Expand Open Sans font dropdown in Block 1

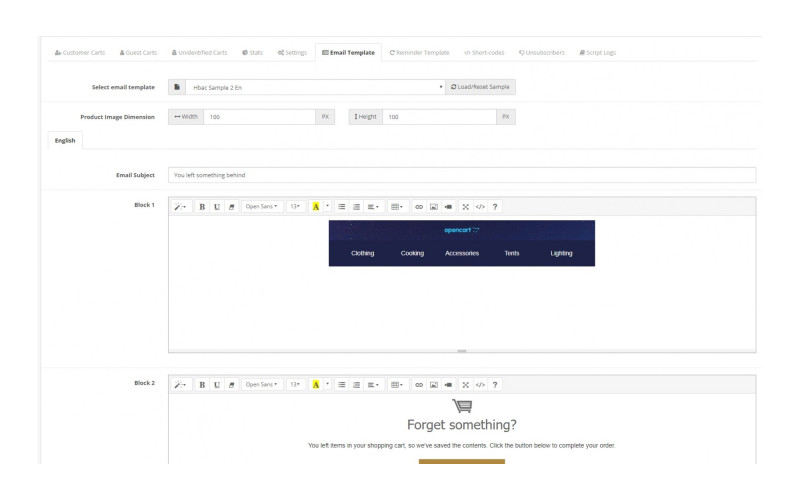tap(261, 207)
